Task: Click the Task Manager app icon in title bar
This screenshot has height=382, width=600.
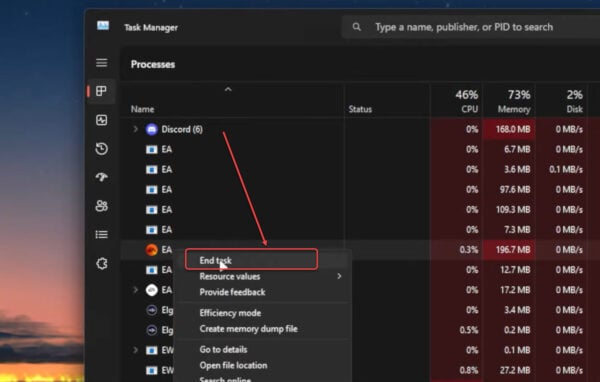Action: click(x=103, y=26)
